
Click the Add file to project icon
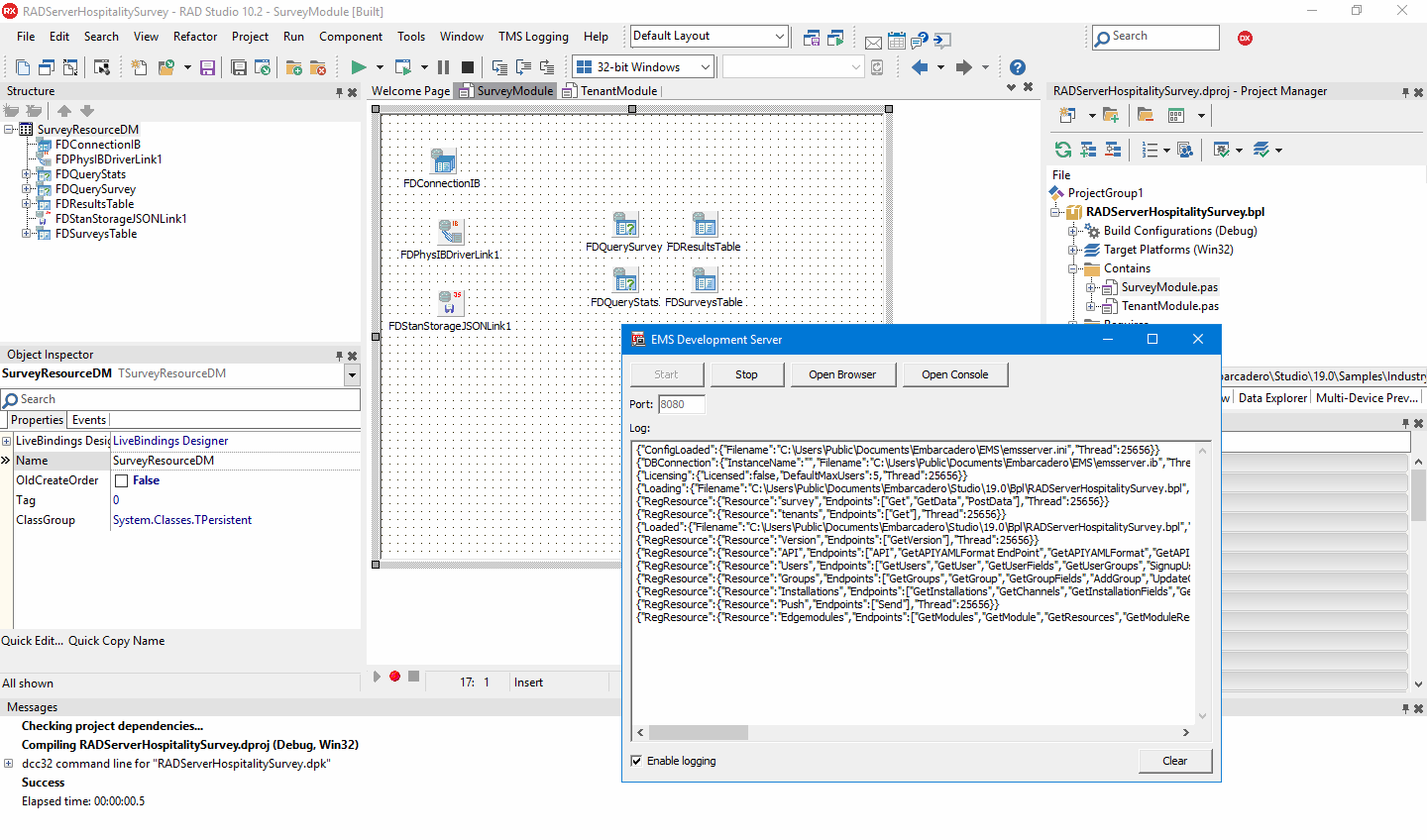point(294,67)
